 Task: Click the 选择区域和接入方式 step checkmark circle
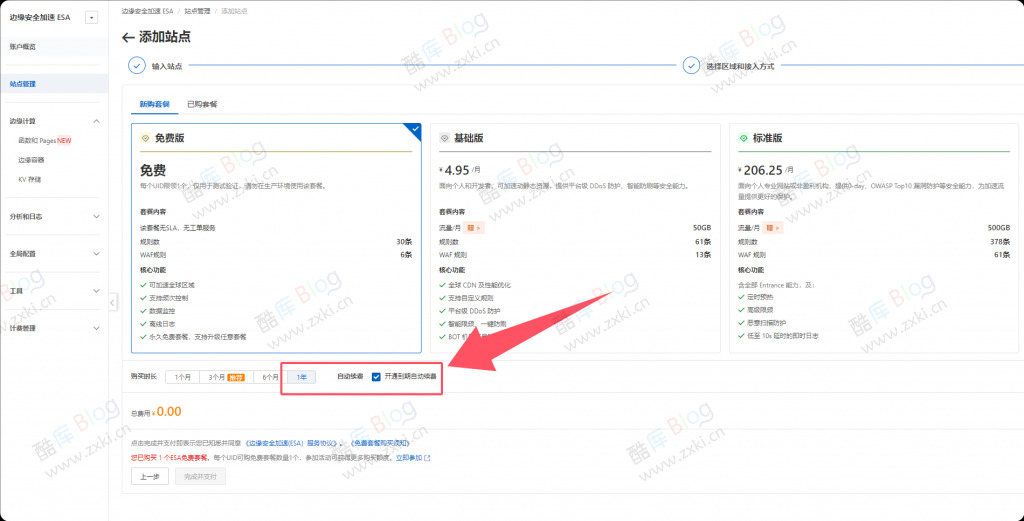(691, 66)
